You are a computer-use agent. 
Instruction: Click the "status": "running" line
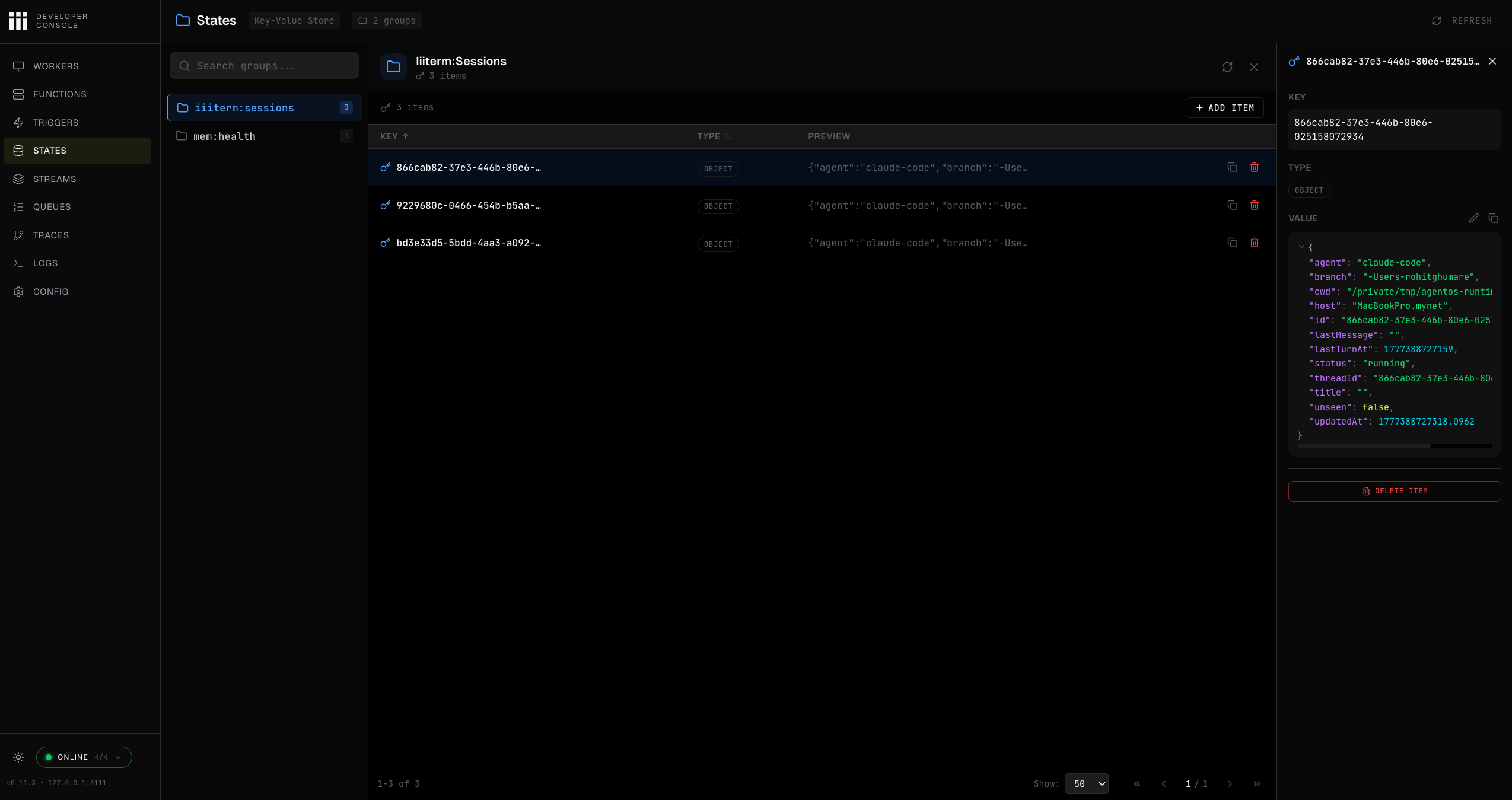click(1362, 364)
